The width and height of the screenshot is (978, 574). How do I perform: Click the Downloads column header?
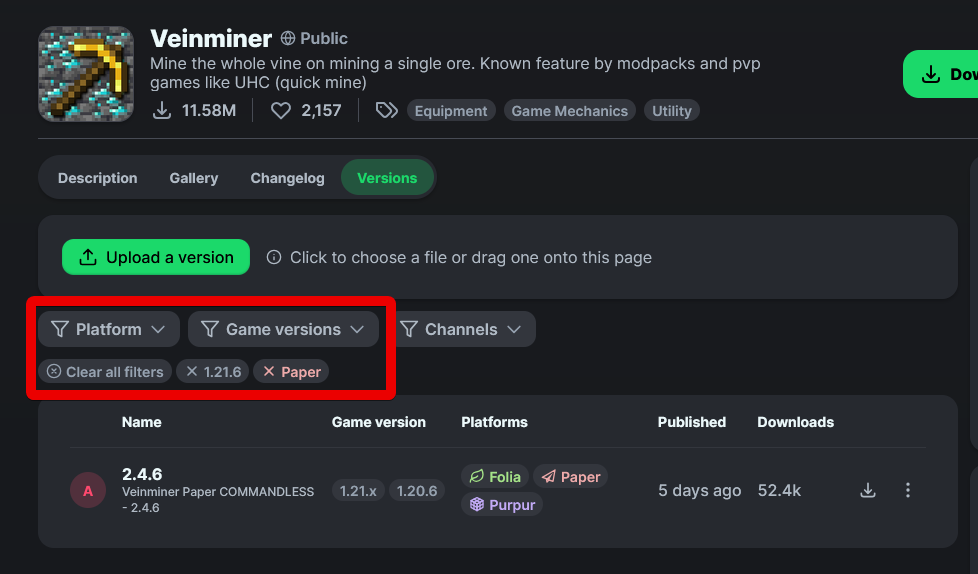pos(796,422)
